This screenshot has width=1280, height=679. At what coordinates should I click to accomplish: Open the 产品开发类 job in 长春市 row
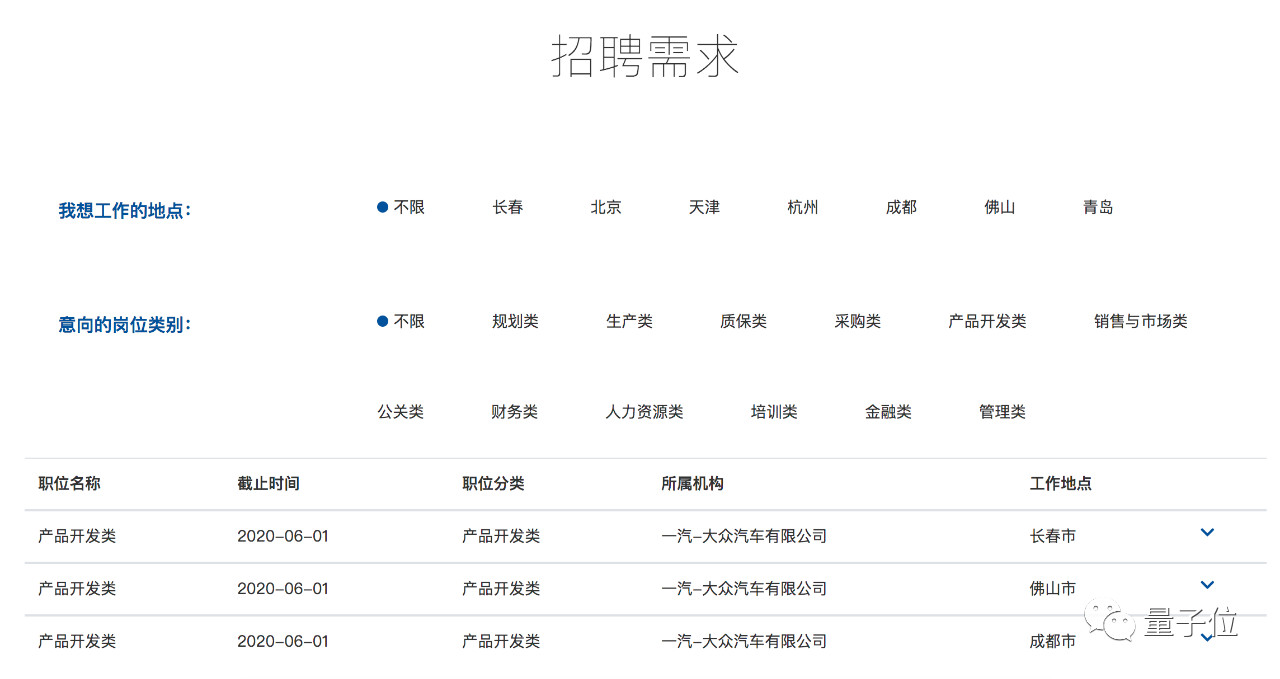[77, 536]
